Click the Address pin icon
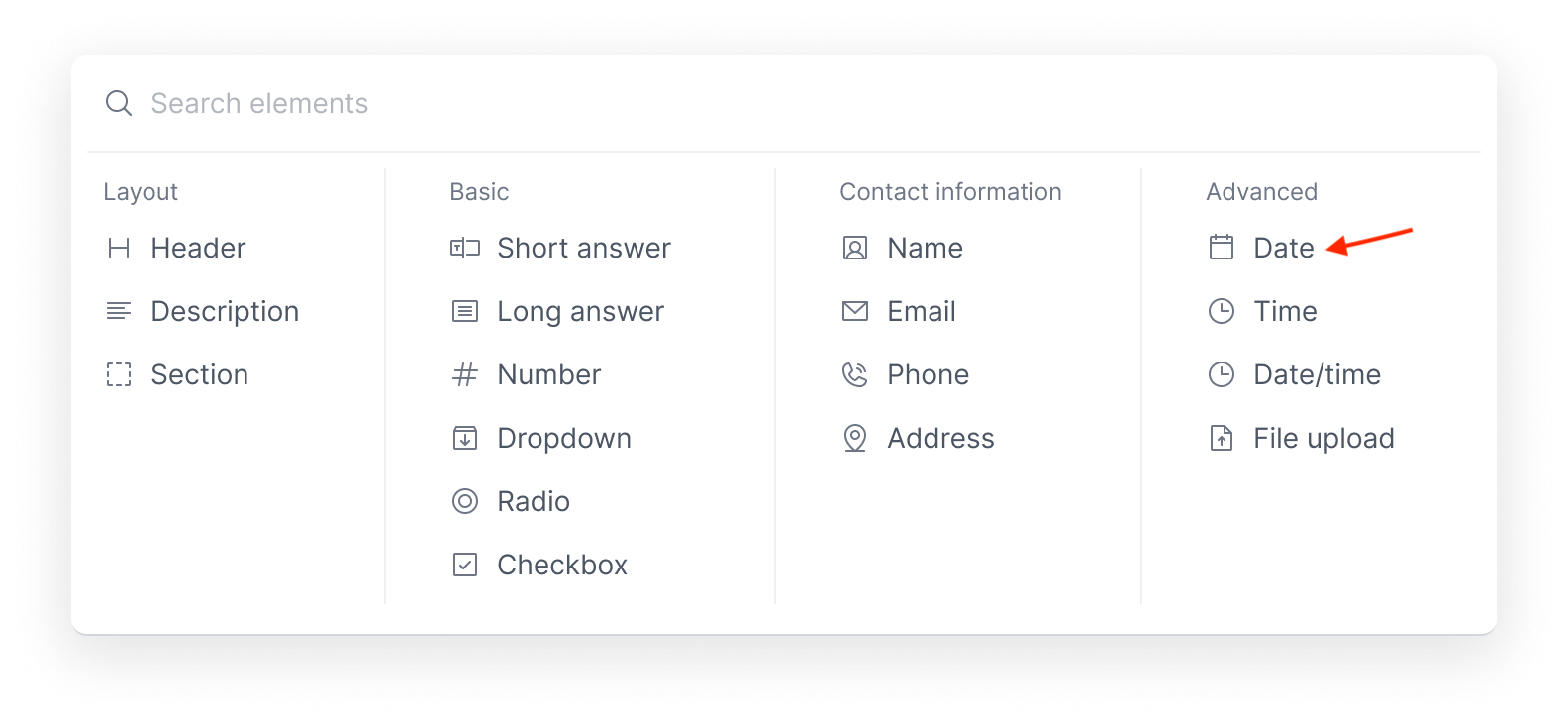 click(x=855, y=438)
